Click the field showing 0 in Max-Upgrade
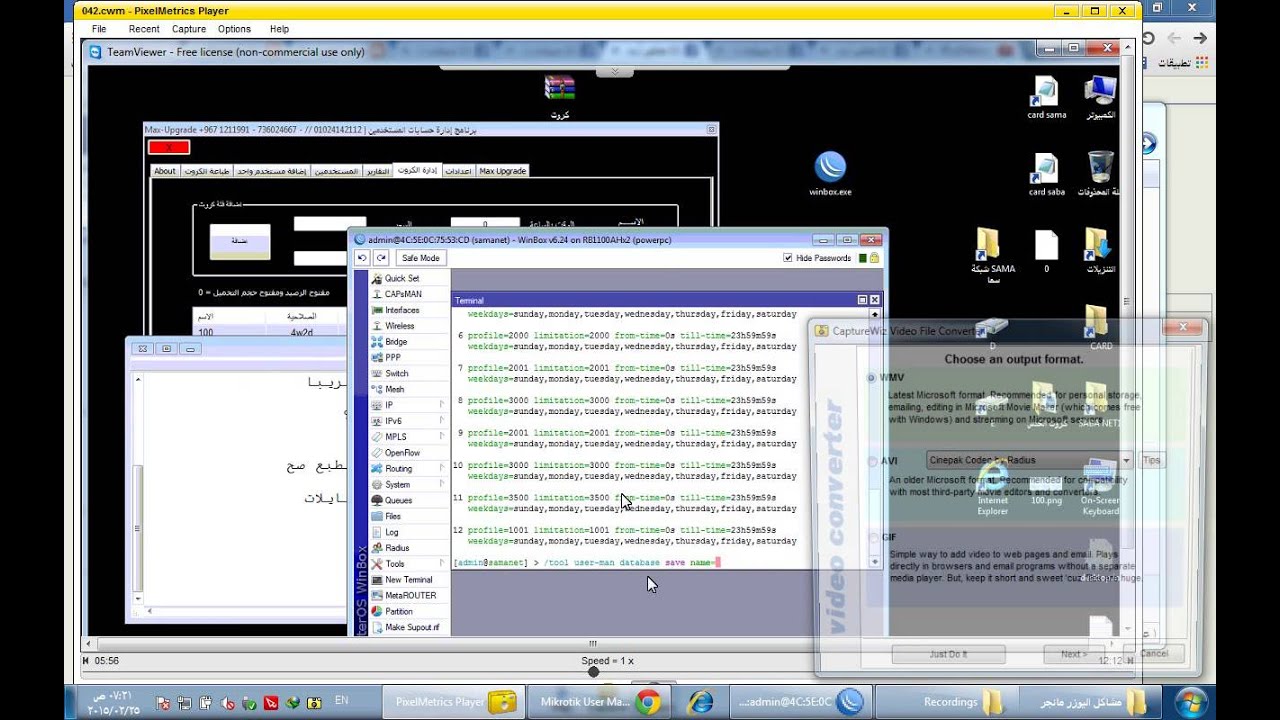This screenshot has width=1280, height=720. 485,225
